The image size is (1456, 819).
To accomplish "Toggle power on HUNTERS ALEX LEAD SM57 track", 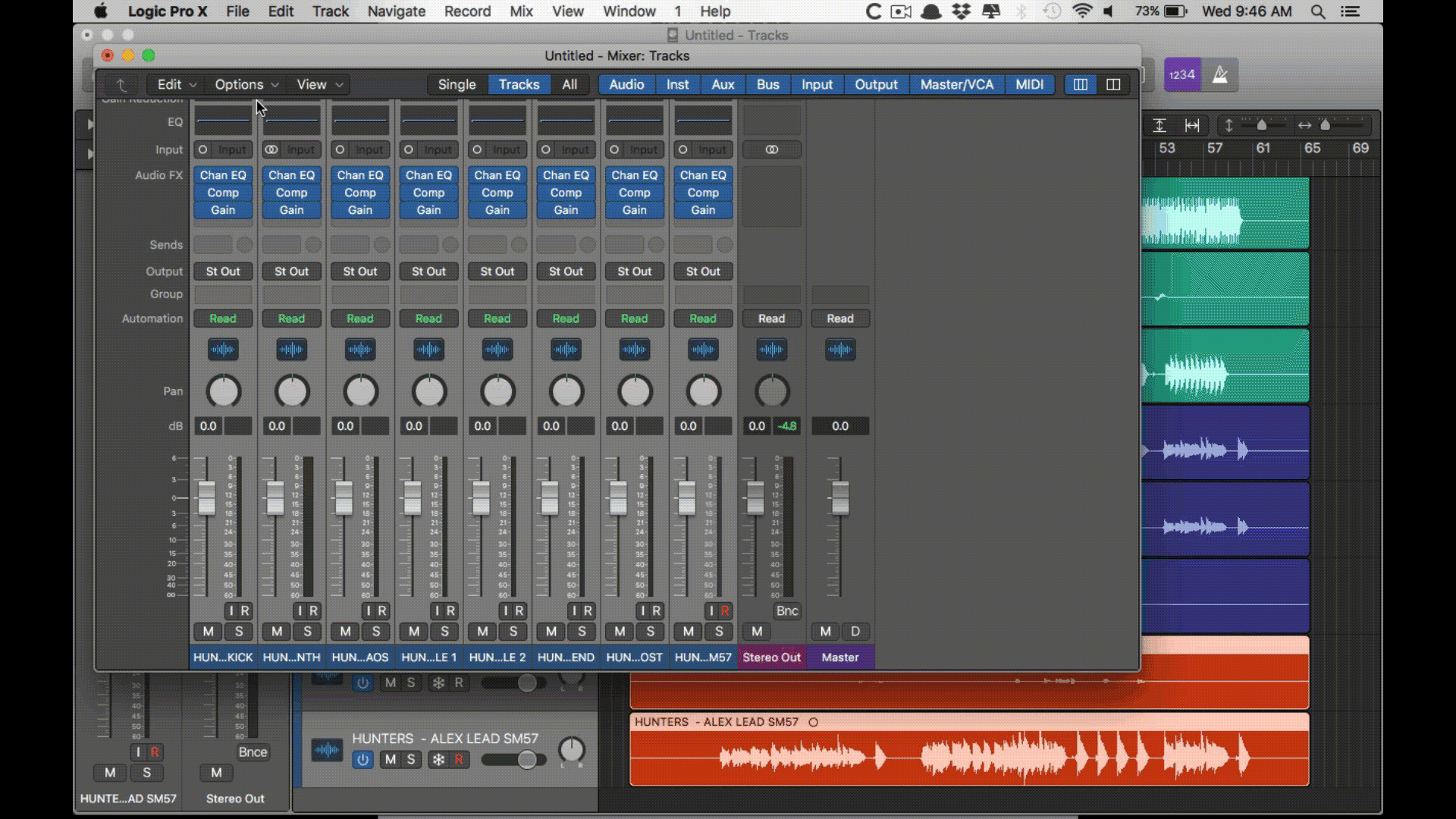I will (362, 759).
